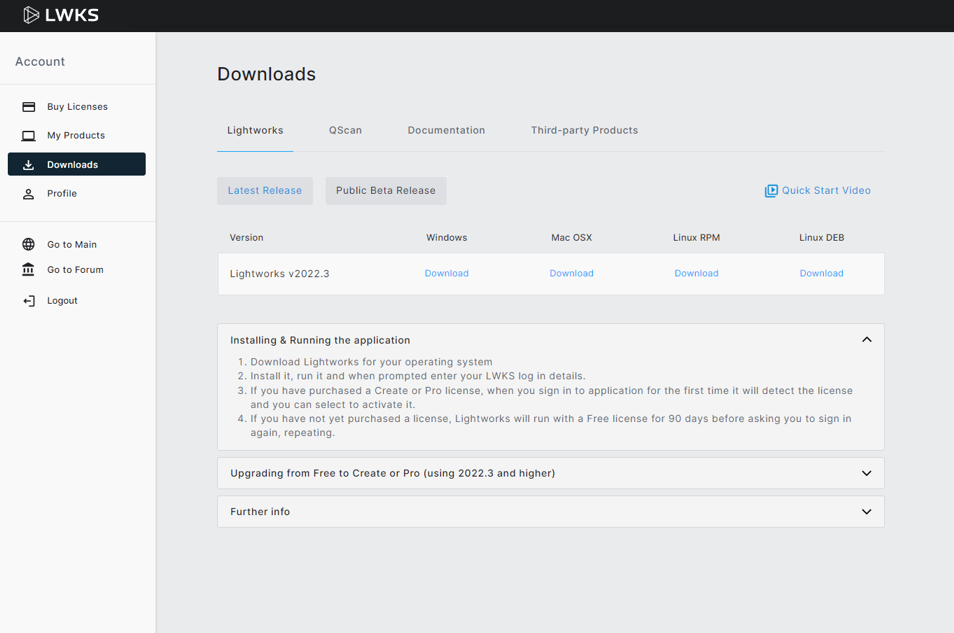Download Lightworks v2022.3 Linux RPM package

(x=696, y=273)
